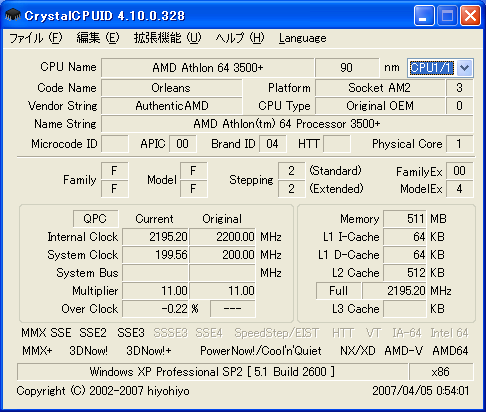Click the AMD64 feature label
Screen dimensions: 486x412
point(450,351)
